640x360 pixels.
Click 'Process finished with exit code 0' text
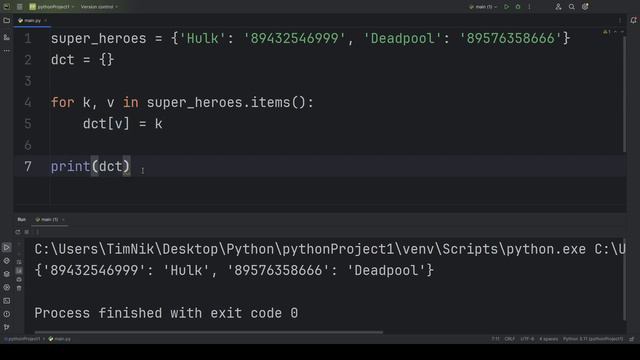(x=166, y=313)
